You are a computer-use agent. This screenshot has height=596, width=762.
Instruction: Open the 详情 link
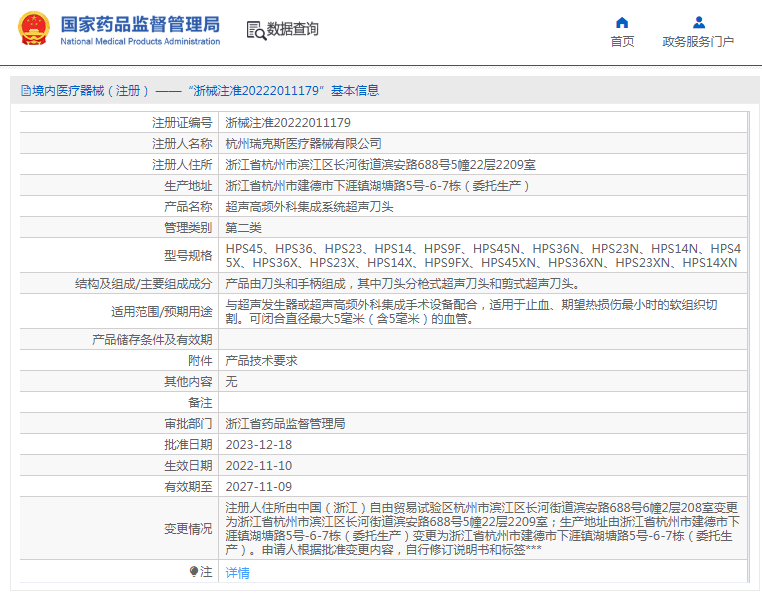click(x=238, y=573)
